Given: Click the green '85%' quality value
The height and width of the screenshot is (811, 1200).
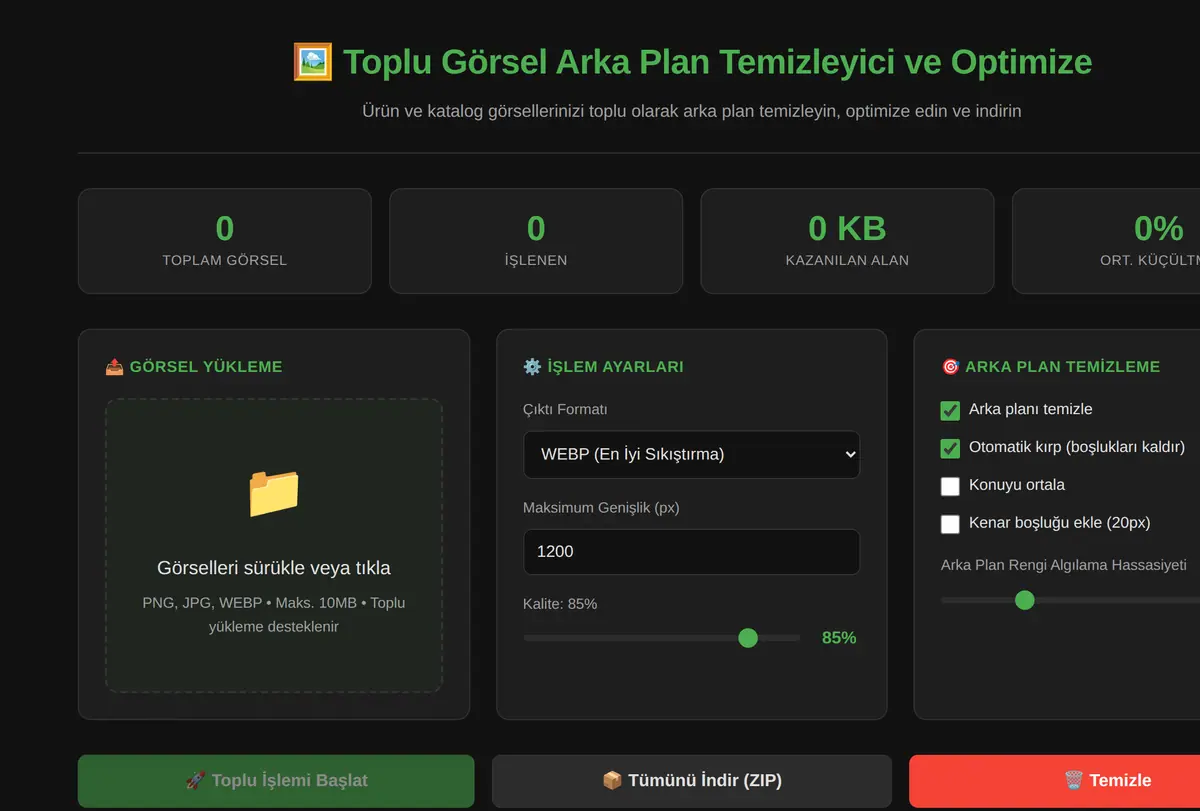Looking at the screenshot, I should point(839,638).
